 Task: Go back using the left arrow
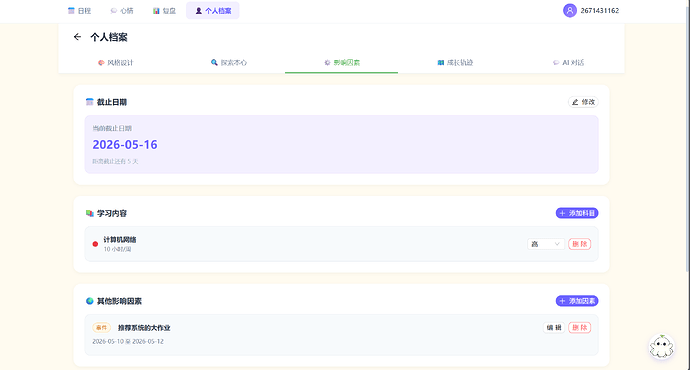[x=77, y=37]
